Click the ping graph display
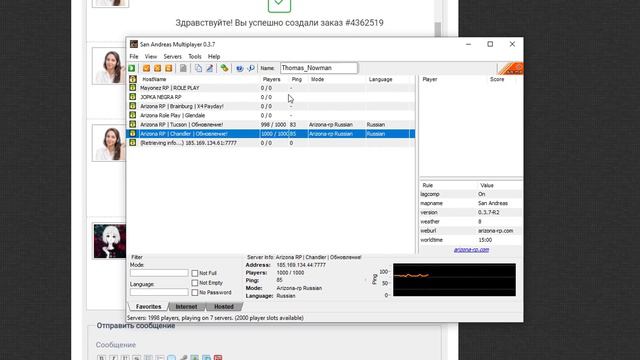640x360 pixels. 454,280
